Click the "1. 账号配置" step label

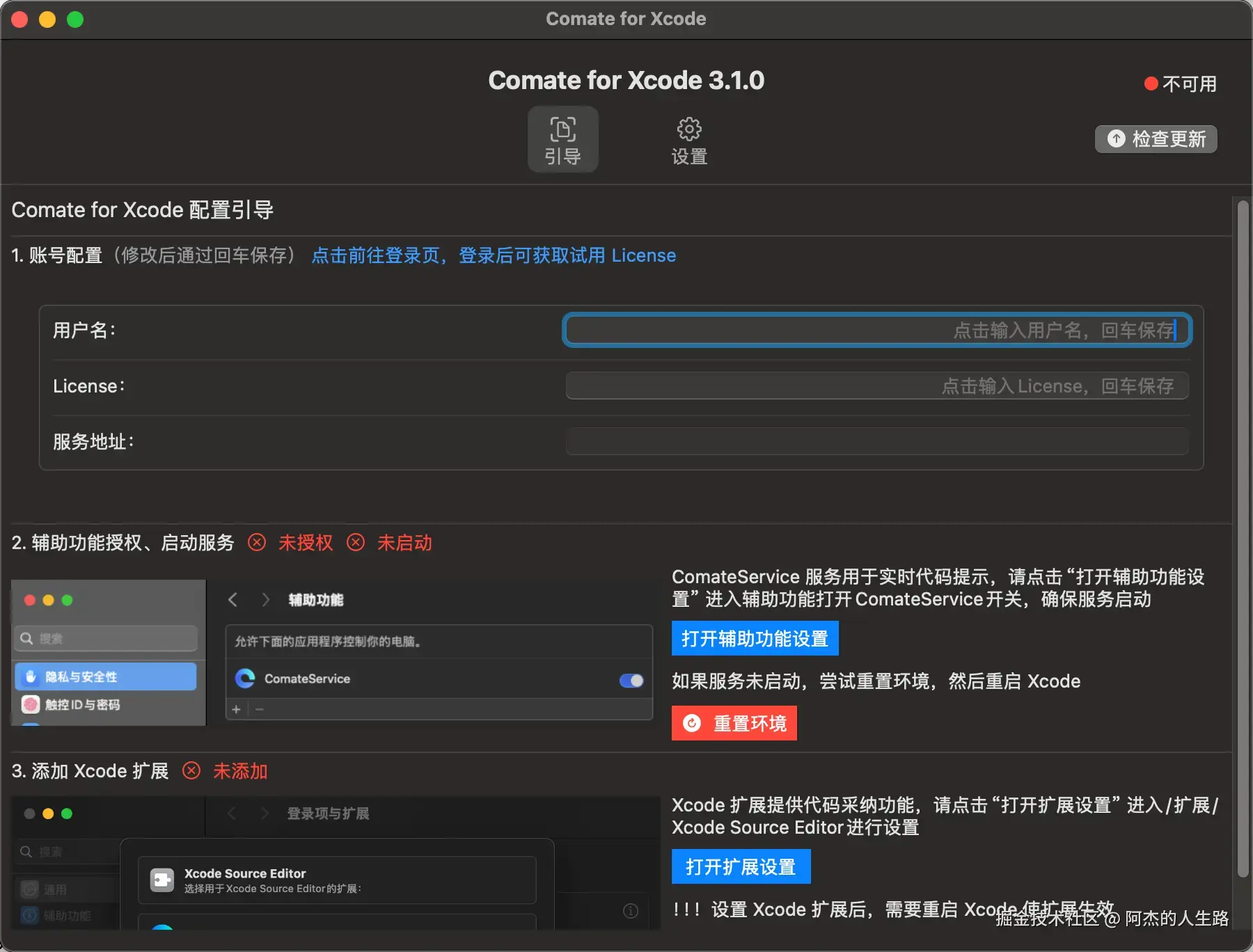(57, 255)
